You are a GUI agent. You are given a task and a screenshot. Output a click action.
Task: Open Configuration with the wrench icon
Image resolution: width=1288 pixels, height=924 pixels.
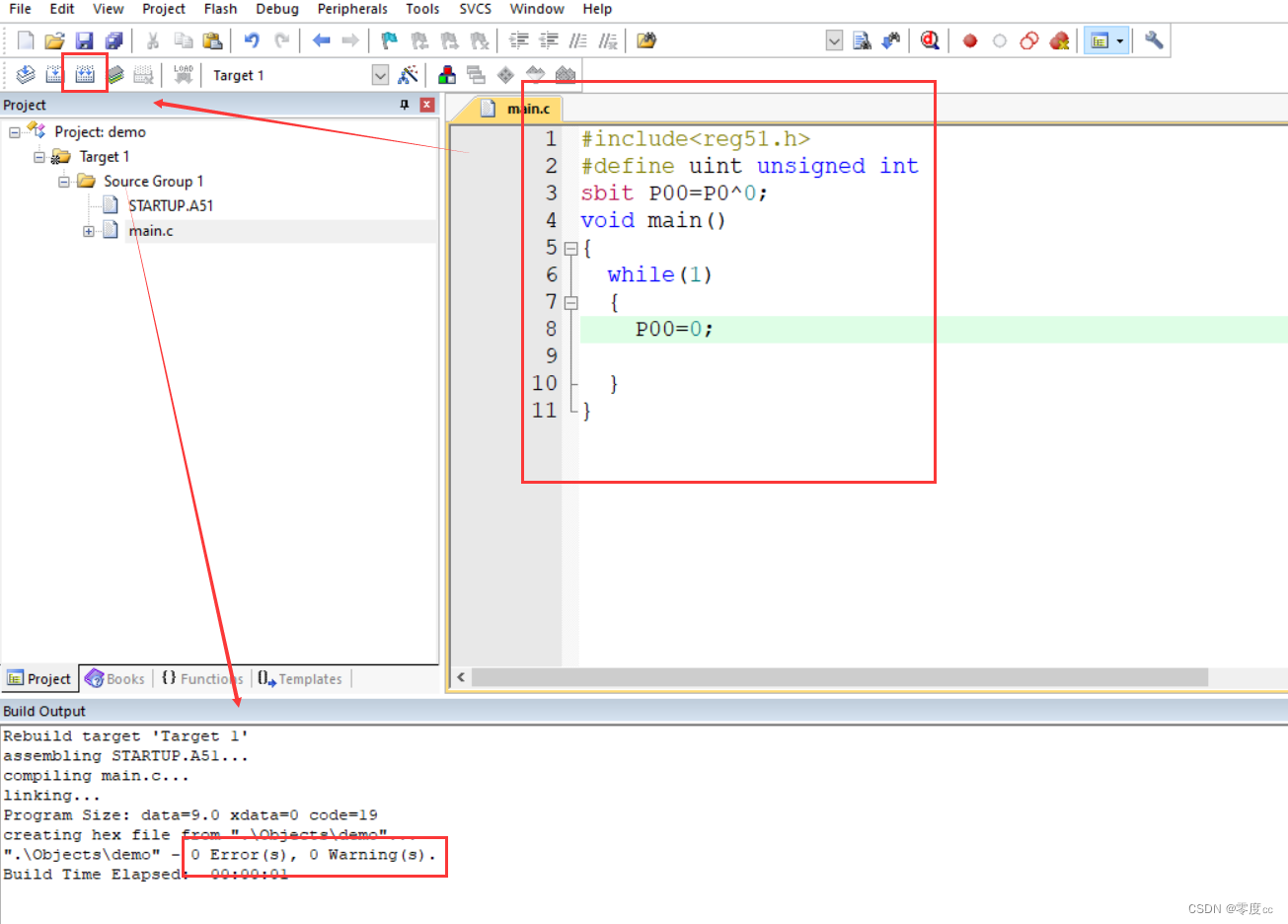[1154, 40]
